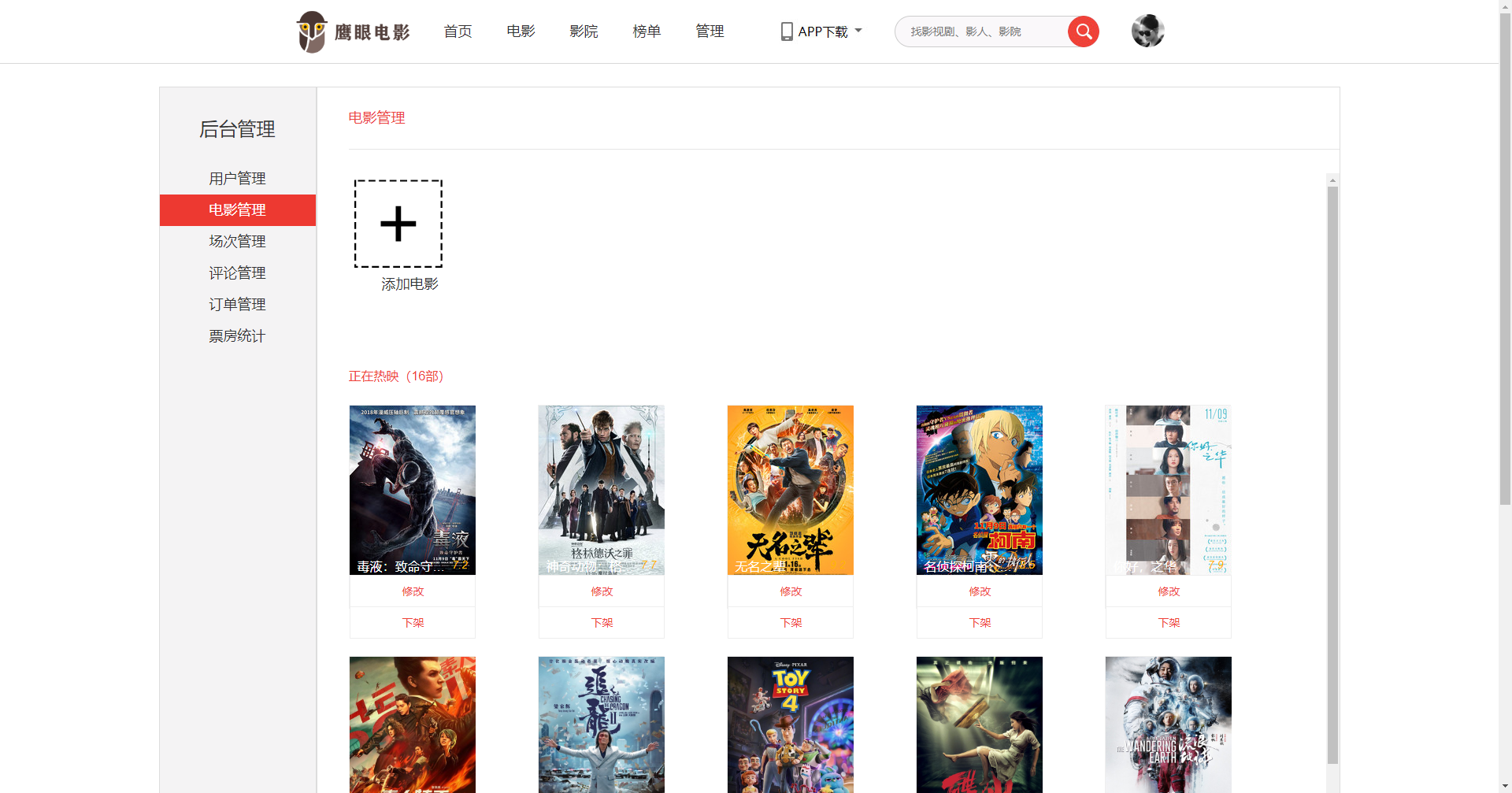Select 场次管理 in the sidebar
This screenshot has height=793, width=1512.
tap(237, 242)
